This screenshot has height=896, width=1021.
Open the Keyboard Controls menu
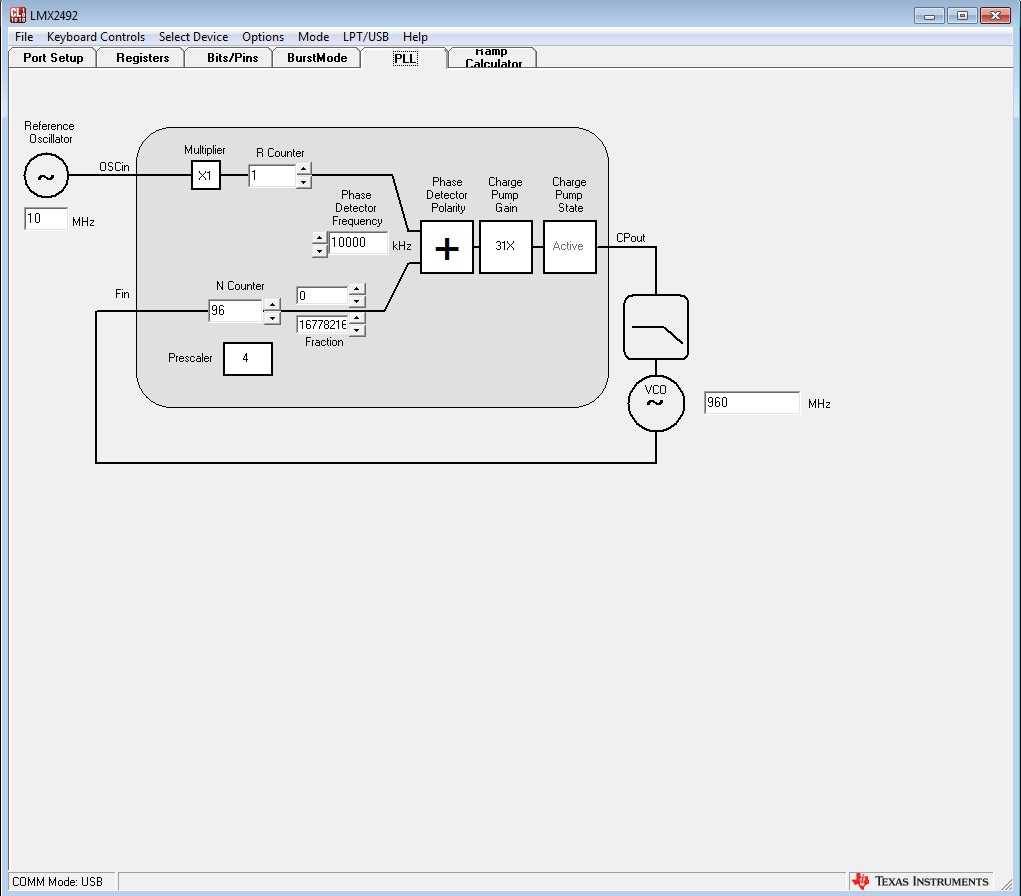tap(96, 36)
